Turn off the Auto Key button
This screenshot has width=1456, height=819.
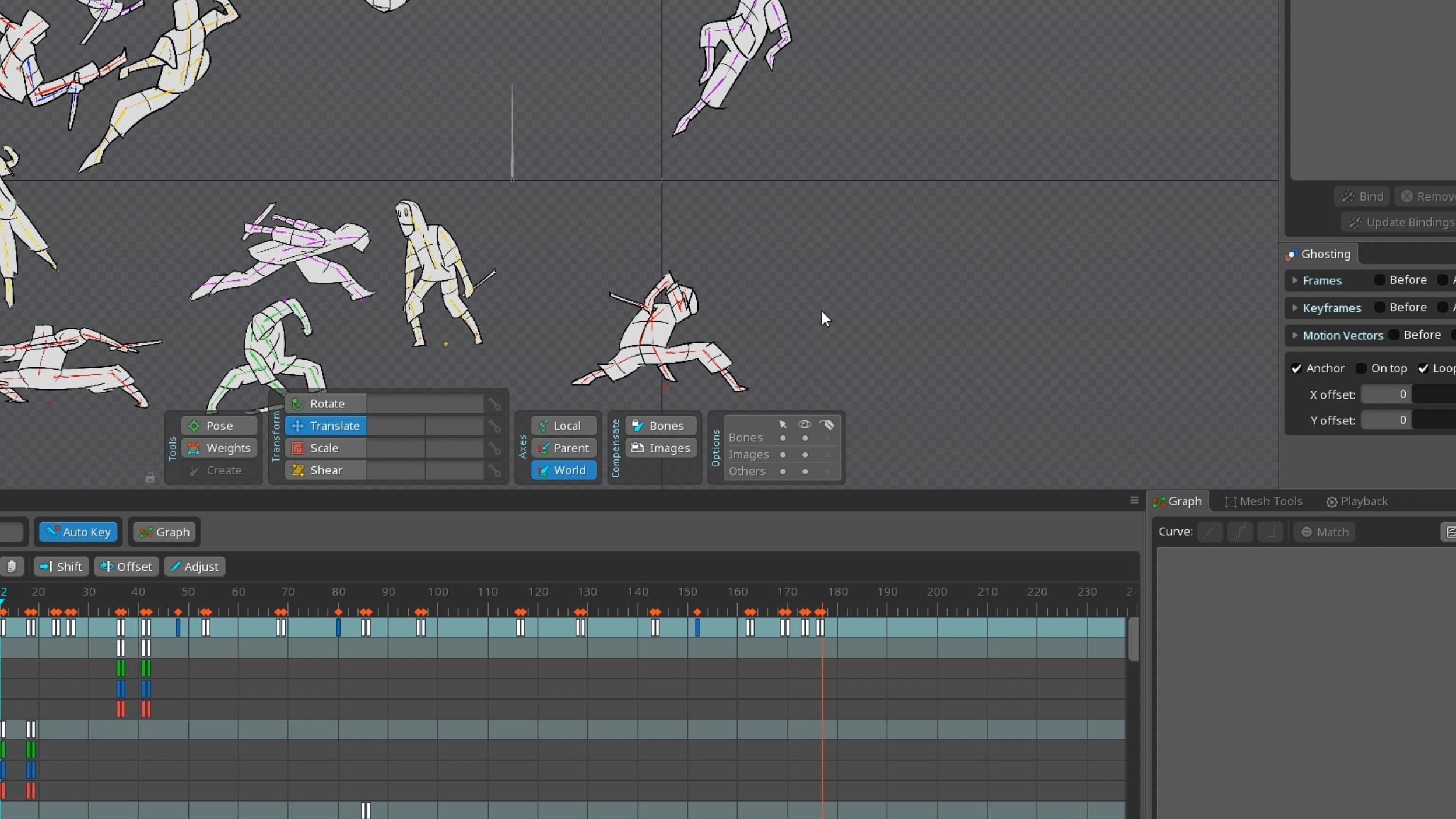point(78,532)
